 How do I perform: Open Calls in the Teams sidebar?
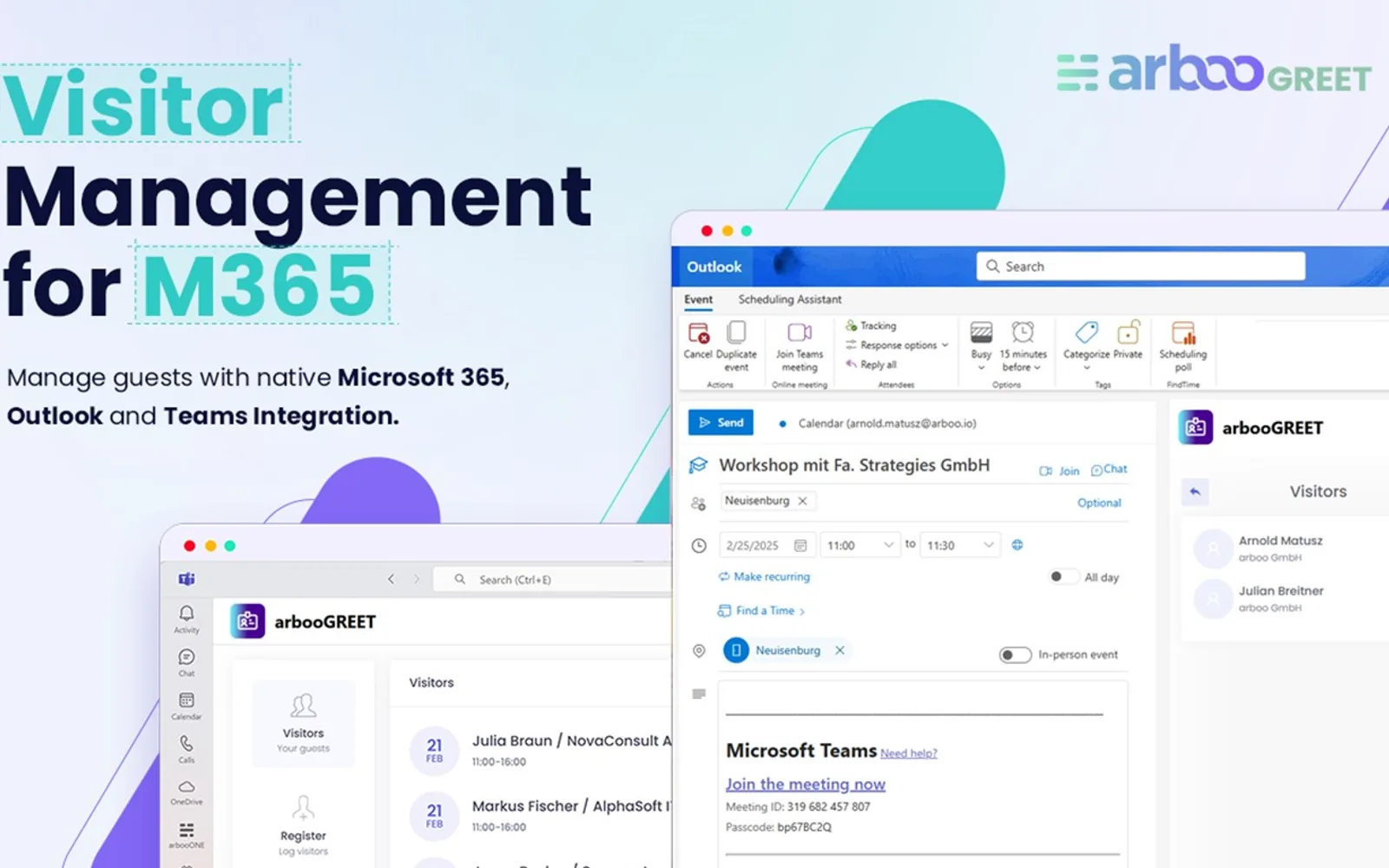(x=186, y=748)
